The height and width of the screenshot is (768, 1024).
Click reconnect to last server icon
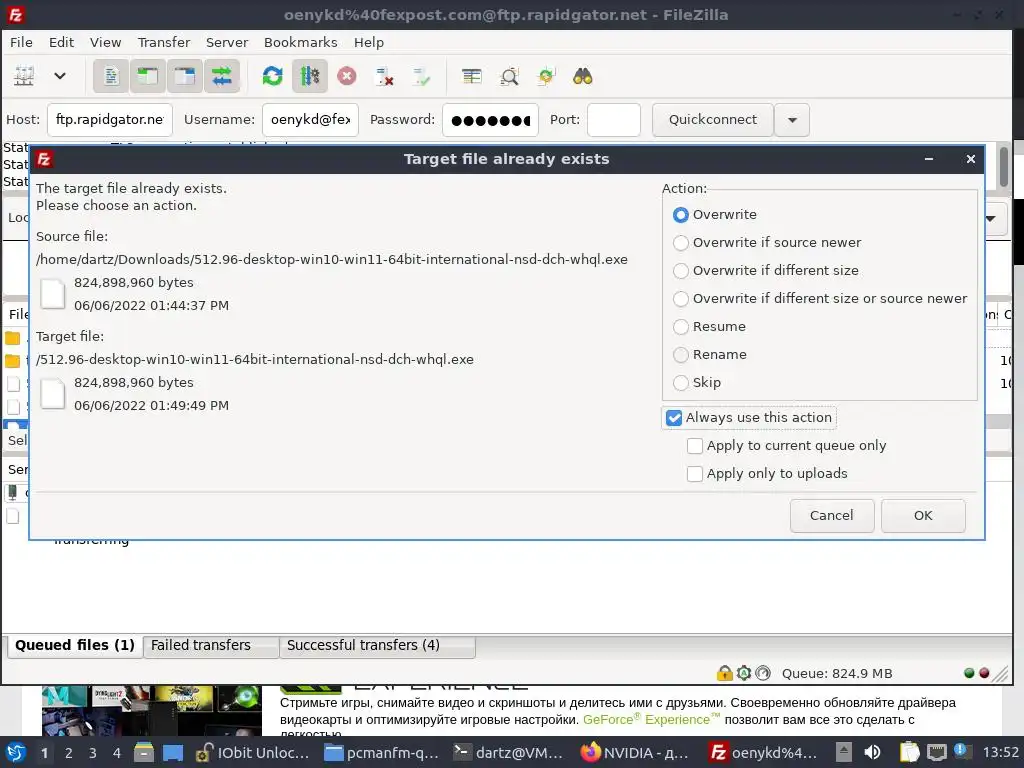421,76
